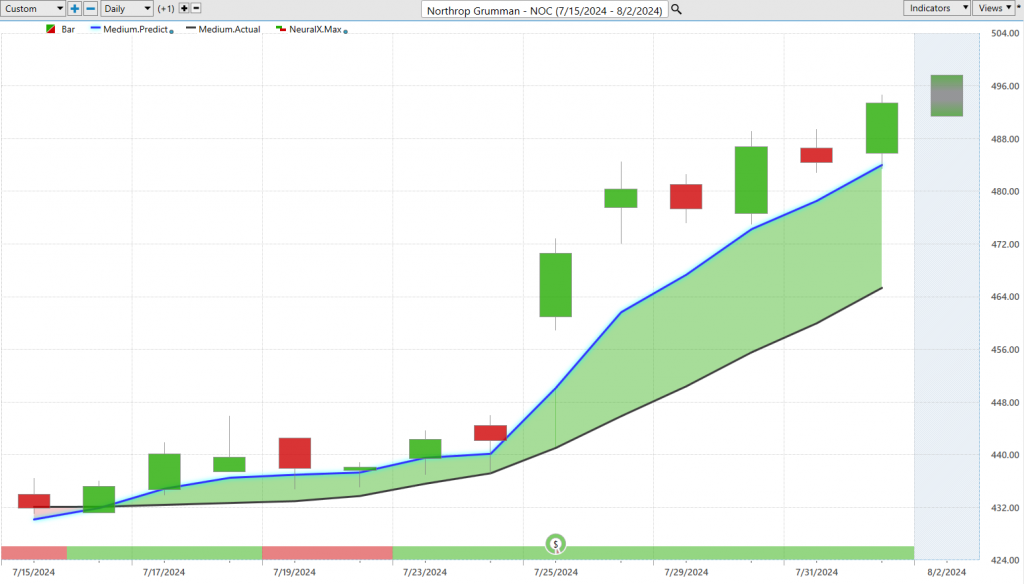Click the small dot after Medium.Predict label
The width and height of the screenshot is (1024, 584).
point(172,32)
